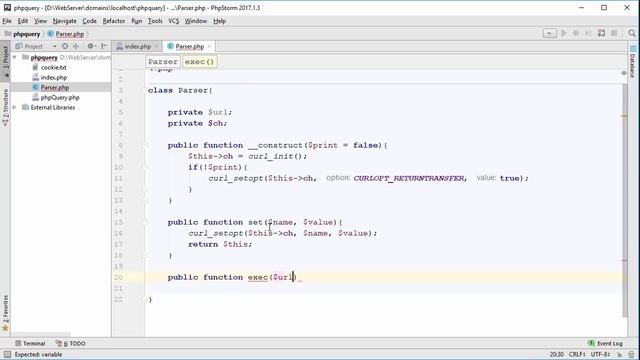Open the Edit menu
Image resolution: width=640 pixels, height=360 pixels.
[x=23, y=21]
